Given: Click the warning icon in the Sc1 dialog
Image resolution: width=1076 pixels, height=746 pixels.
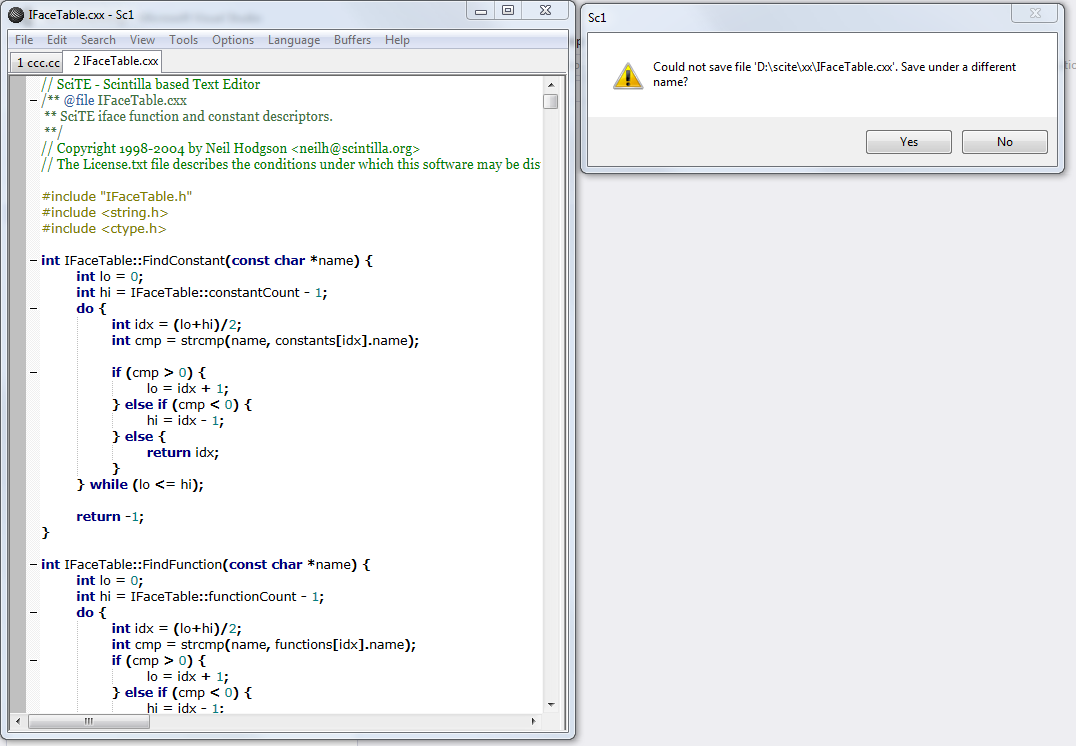Looking at the screenshot, I should pyautogui.click(x=627, y=75).
